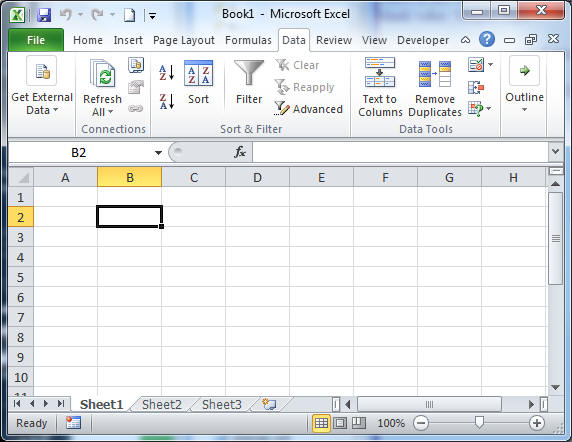Open the Page Layout tab
Viewport: 572px width, 442px height.
point(183,40)
